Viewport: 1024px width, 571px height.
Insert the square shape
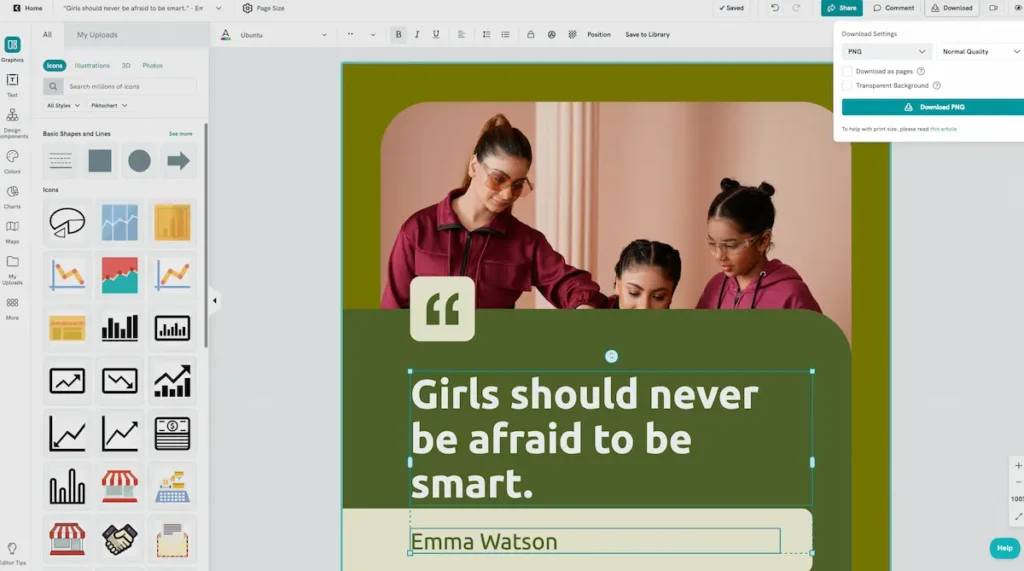[x=100, y=161]
